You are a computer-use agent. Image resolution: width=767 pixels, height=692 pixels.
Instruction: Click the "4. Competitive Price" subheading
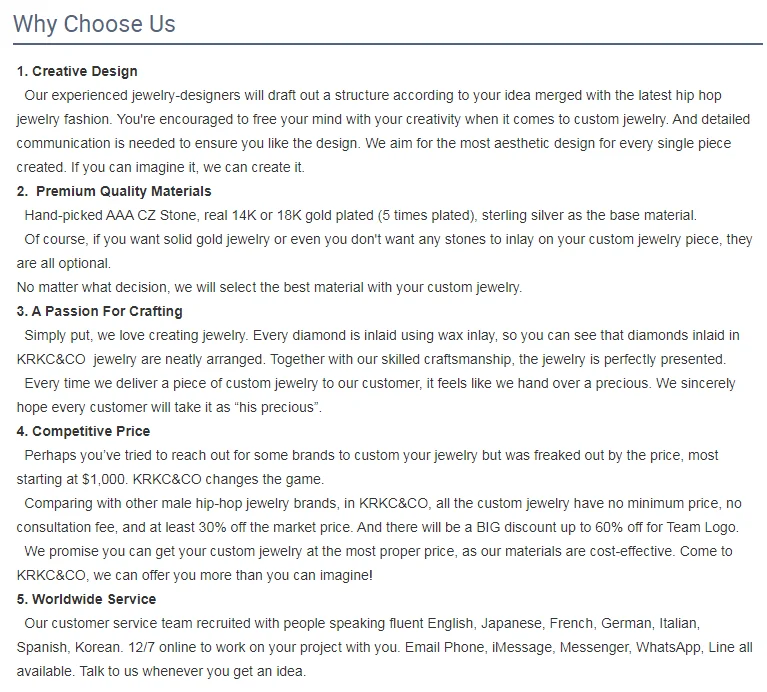coord(83,431)
